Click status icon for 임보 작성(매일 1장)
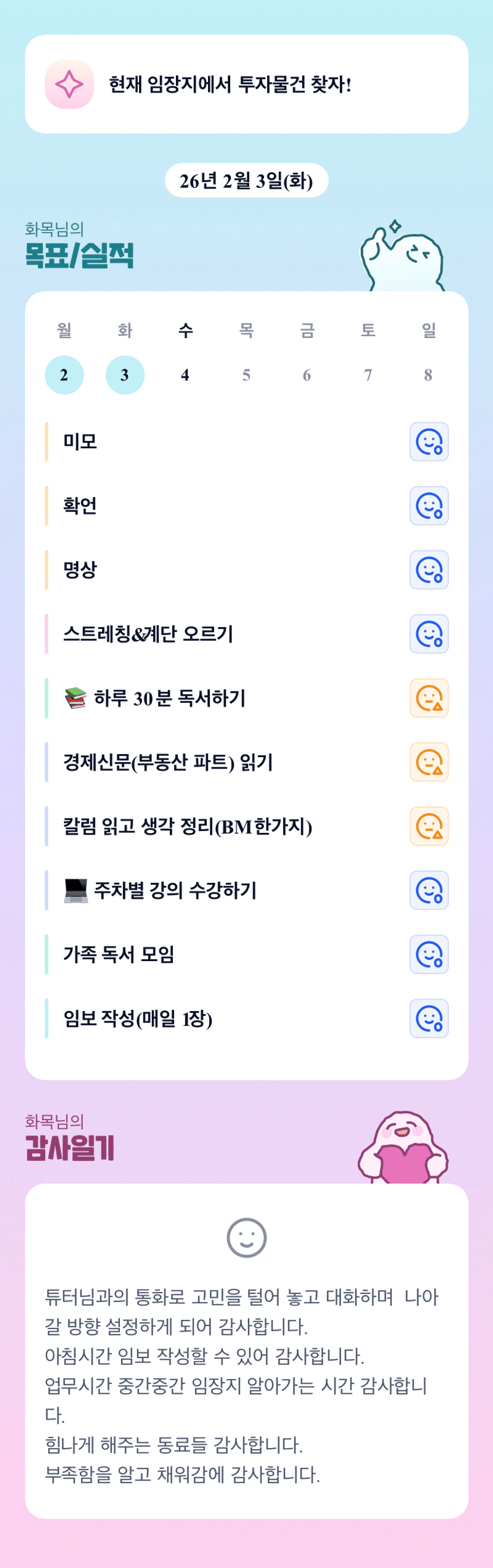Screen dimensions: 493x1568 [429, 1018]
